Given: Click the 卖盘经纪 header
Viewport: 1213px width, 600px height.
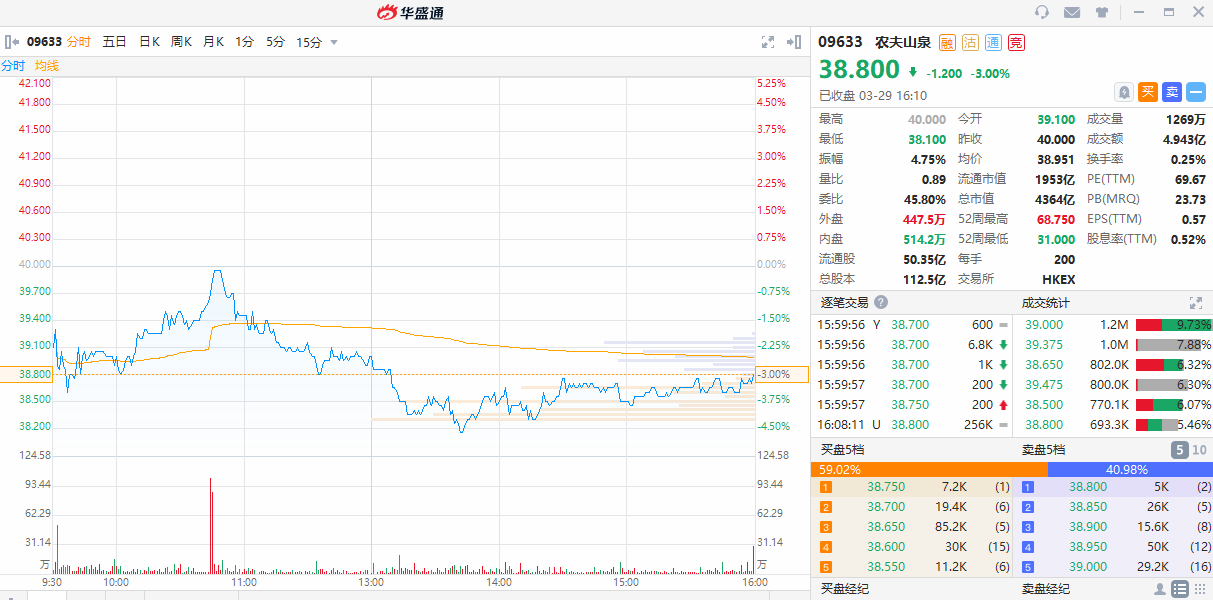Looking at the screenshot, I should (1045, 589).
